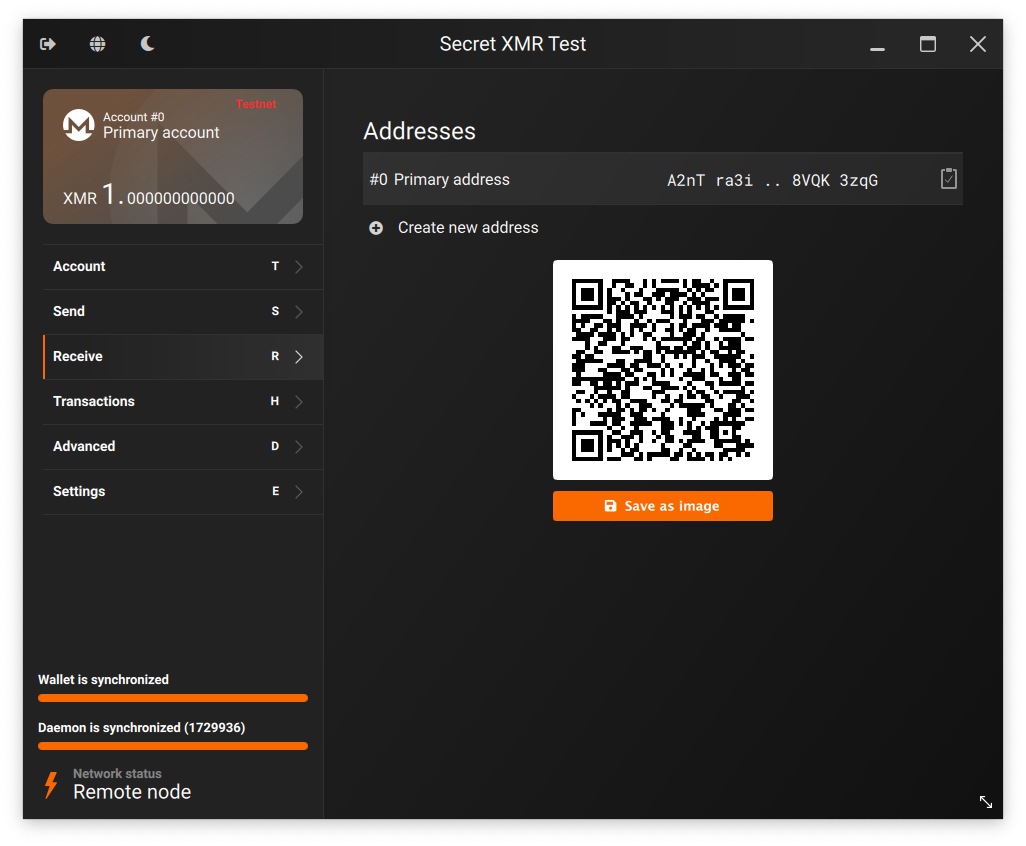The width and height of the screenshot is (1026, 846).
Task: Click the resize arrow at bottom-right corner
Action: point(985,802)
